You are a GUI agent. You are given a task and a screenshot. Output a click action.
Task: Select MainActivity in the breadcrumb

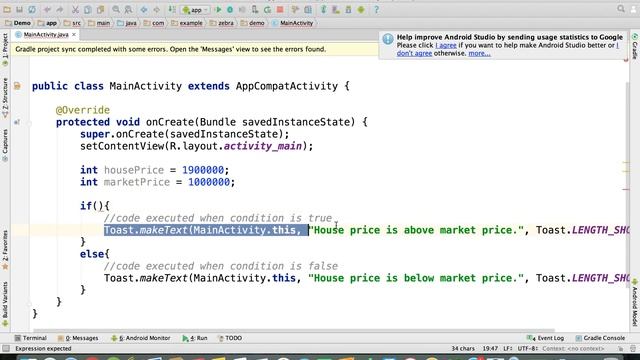click(x=293, y=23)
